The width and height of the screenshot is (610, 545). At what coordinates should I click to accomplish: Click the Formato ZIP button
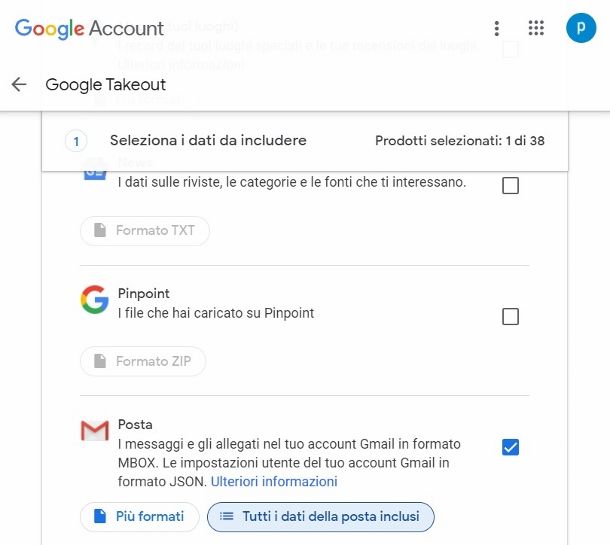tap(142, 362)
